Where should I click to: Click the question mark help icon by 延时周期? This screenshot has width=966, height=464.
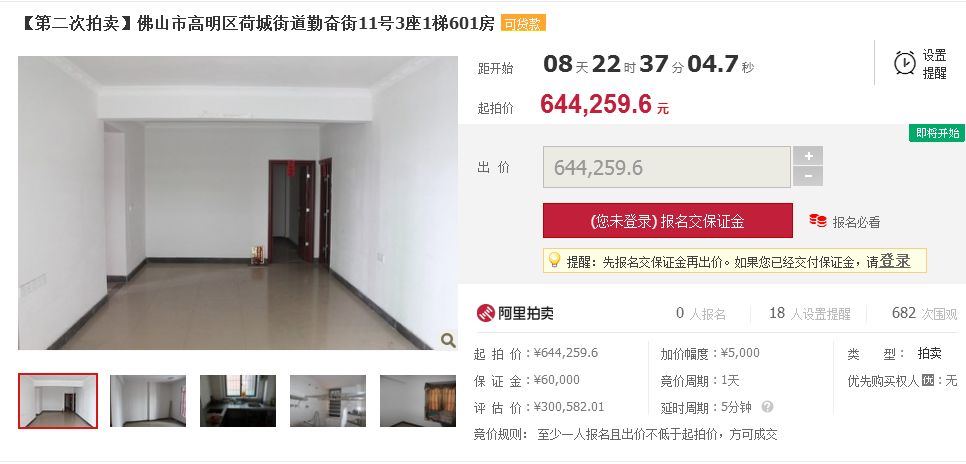[x=767, y=407]
